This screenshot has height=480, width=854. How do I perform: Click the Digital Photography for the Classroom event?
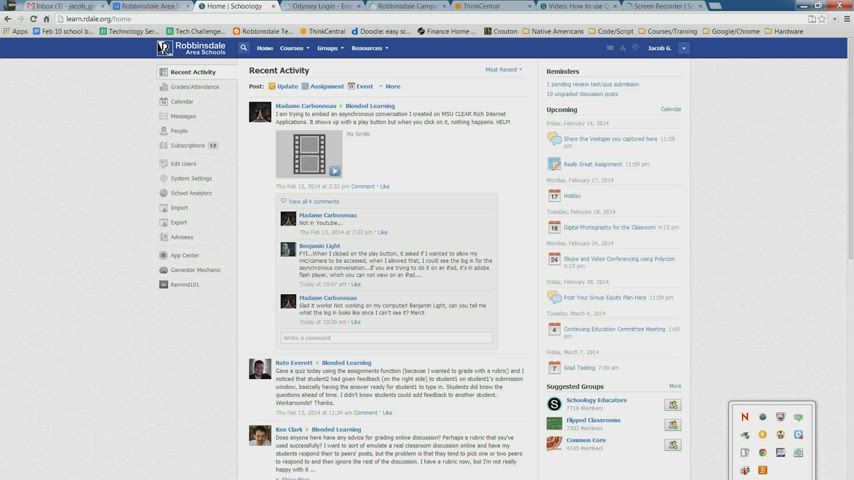608,227
